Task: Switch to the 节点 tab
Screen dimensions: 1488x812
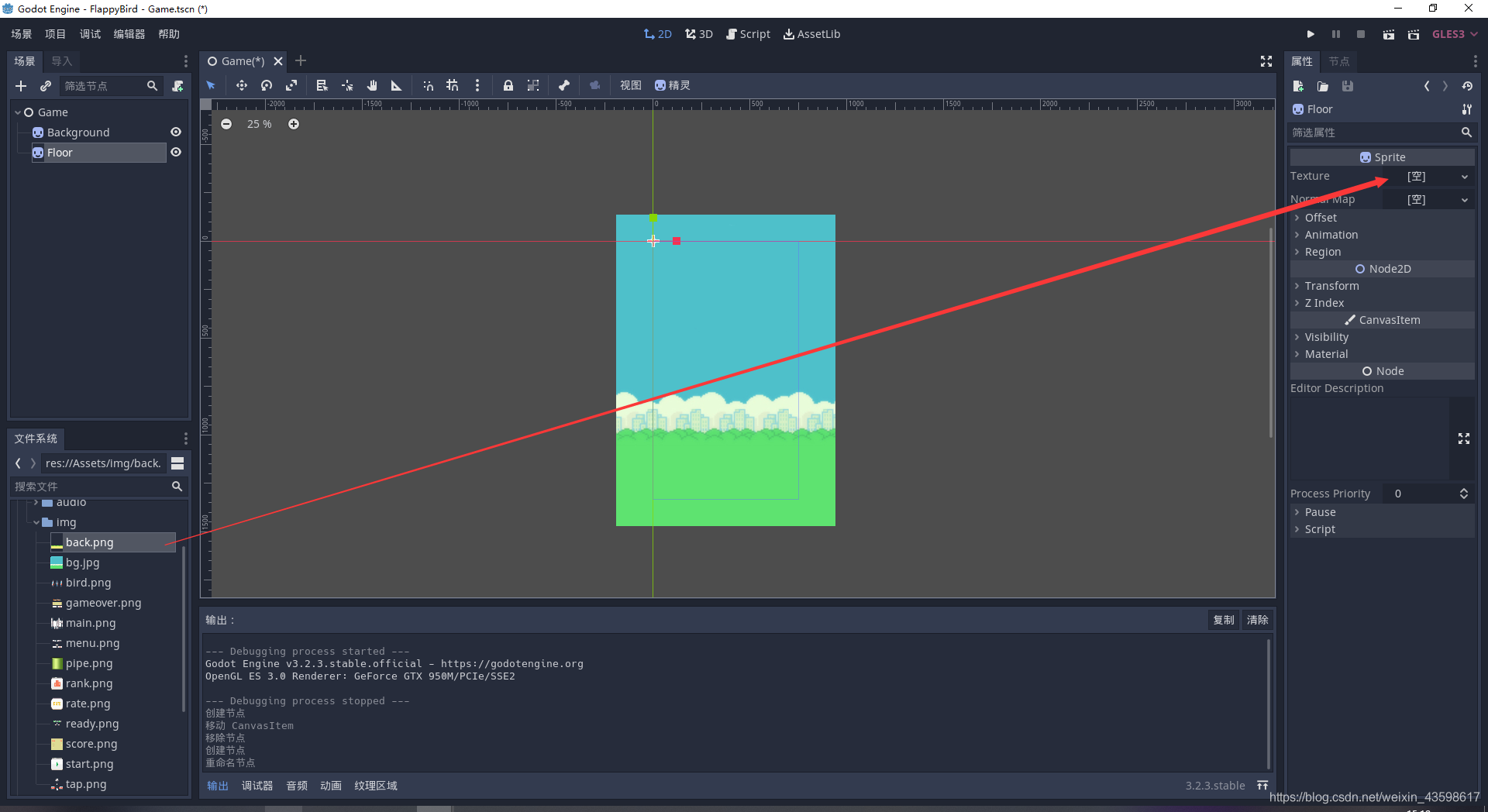Action: pyautogui.click(x=1338, y=61)
